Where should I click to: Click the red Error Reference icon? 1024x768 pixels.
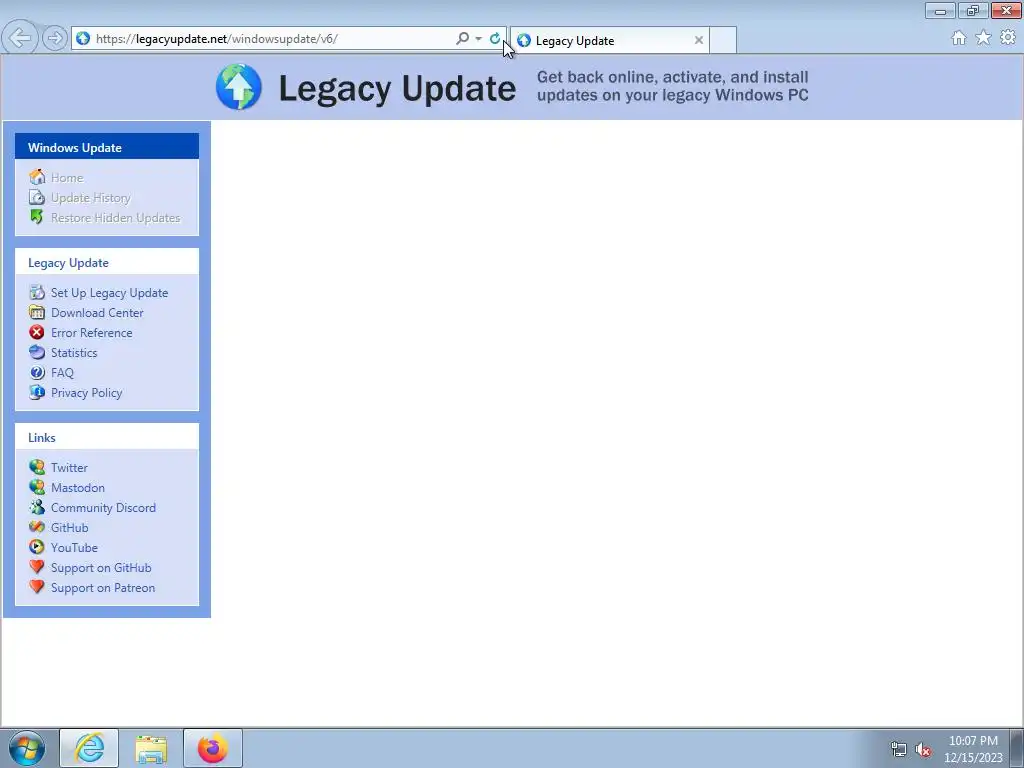pyautogui.click(x=37, y=332)
